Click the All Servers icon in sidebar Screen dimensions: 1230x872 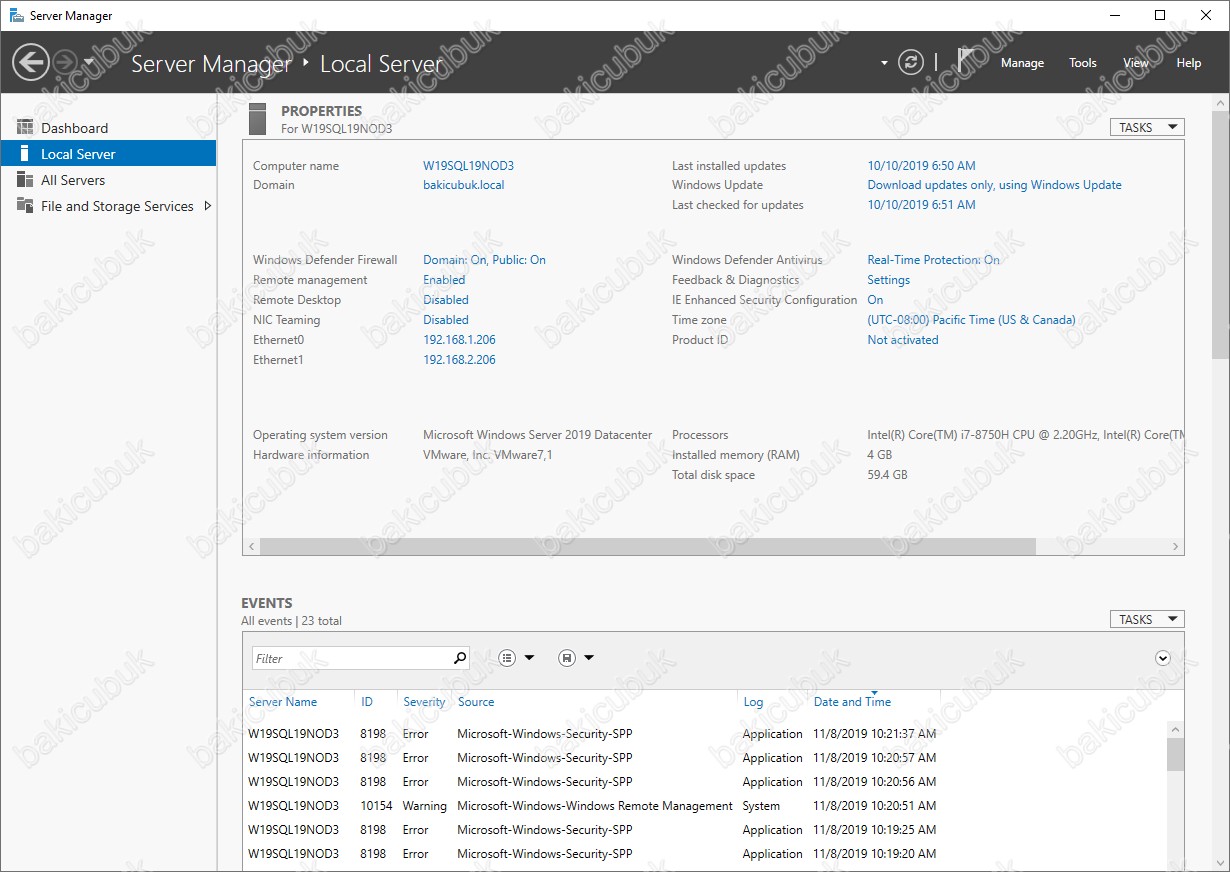[x=25, y=180]
